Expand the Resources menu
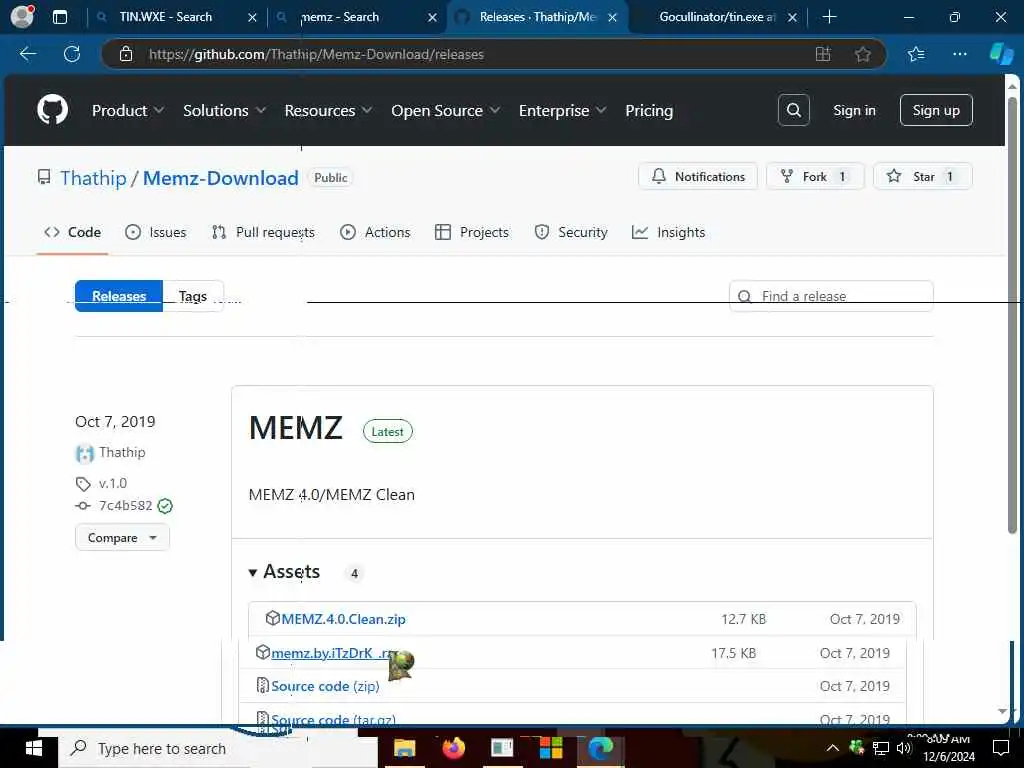1024x768 pixels. pos(328,110)
